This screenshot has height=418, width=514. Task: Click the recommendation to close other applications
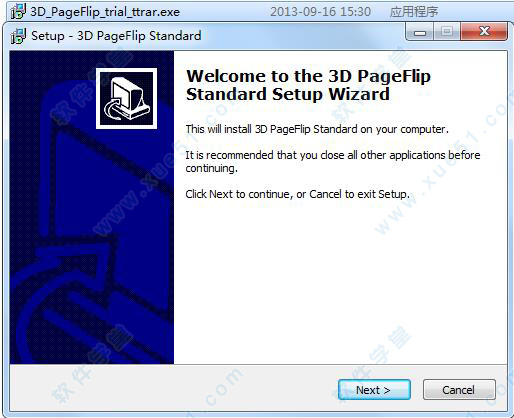[x=333, y=161]
